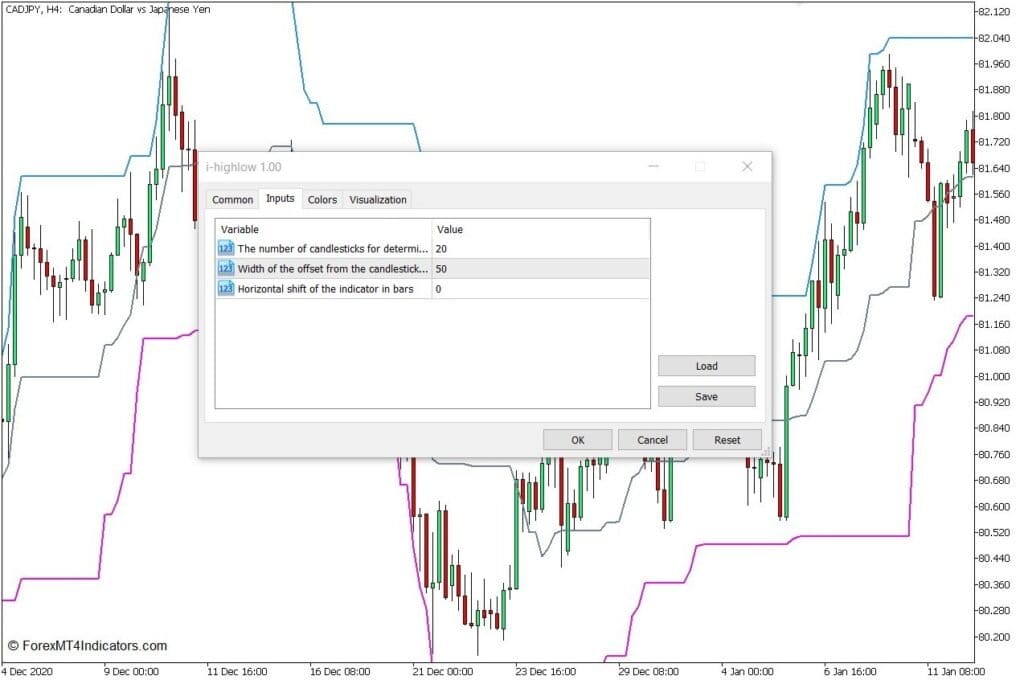Load saved input settings
The height and width of the screenshot is (680, 1024).
pos(706,366)
